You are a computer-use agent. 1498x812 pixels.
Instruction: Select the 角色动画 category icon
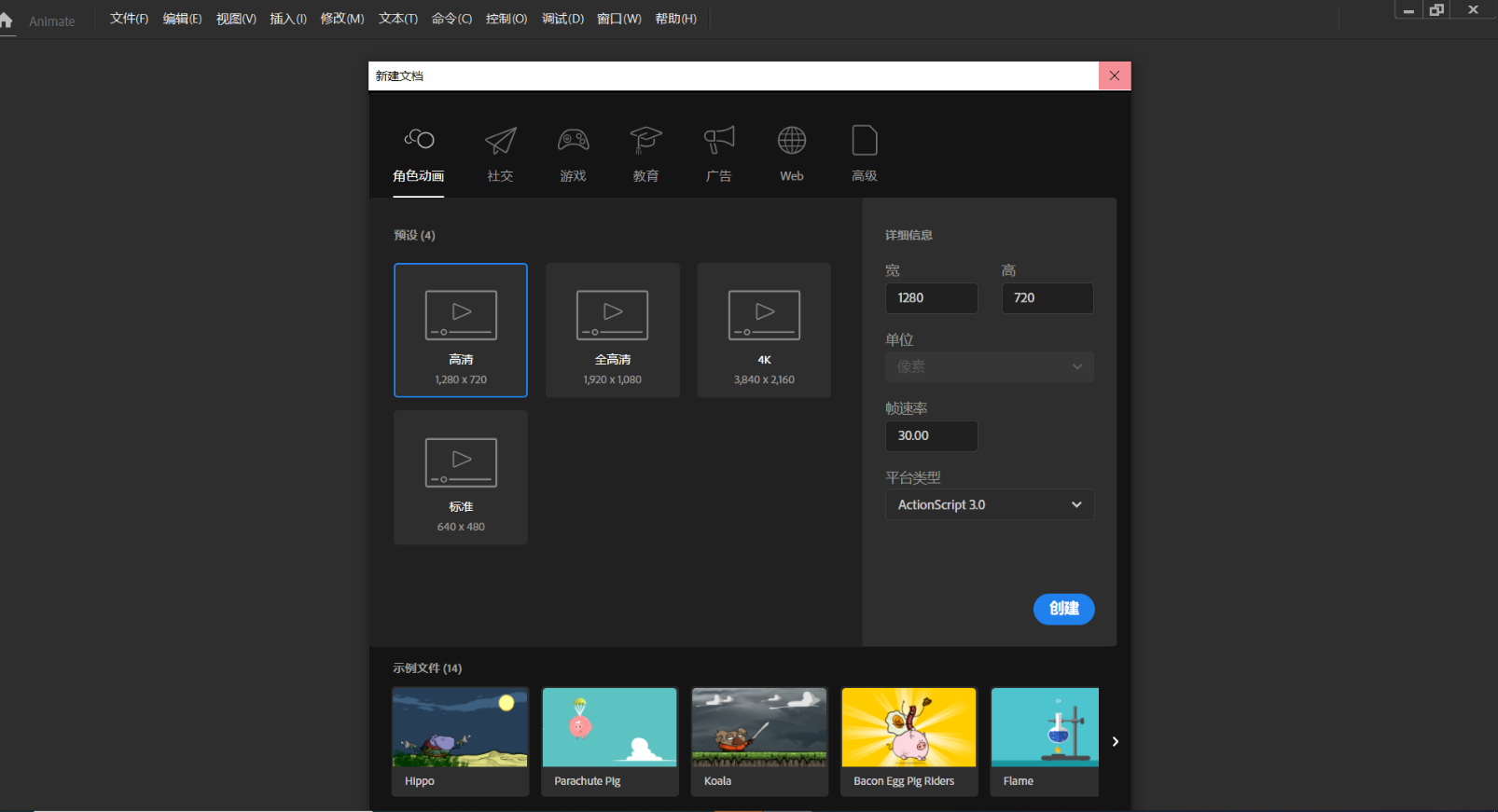tap(419, 141)
